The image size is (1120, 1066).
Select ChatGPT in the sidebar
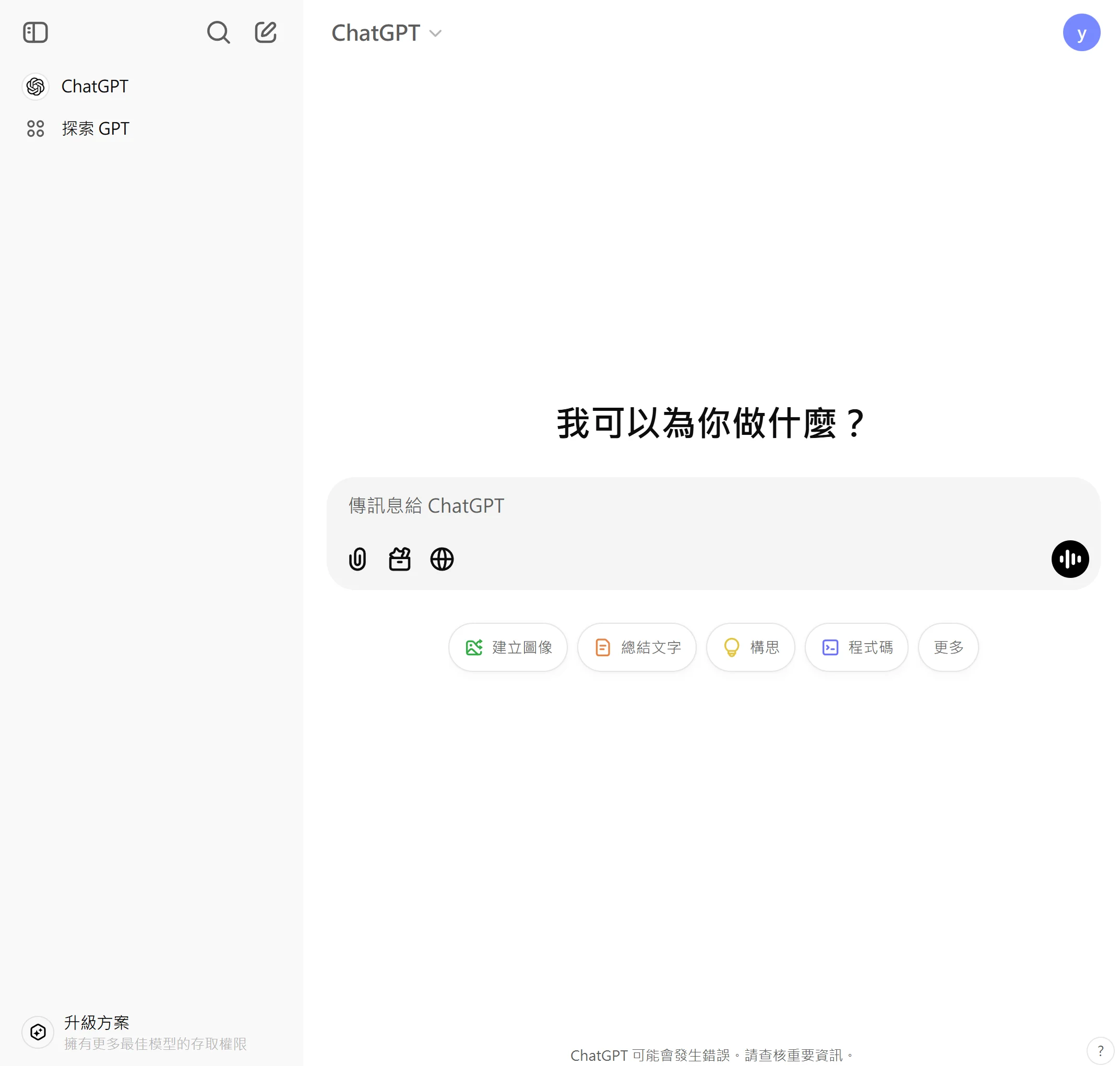95,86
